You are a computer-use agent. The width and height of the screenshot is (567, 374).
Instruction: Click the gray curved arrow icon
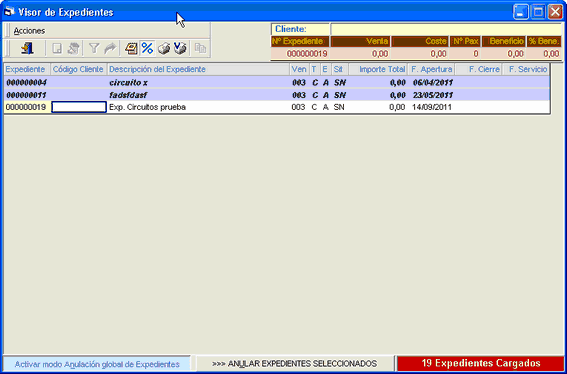click(110, 48)
